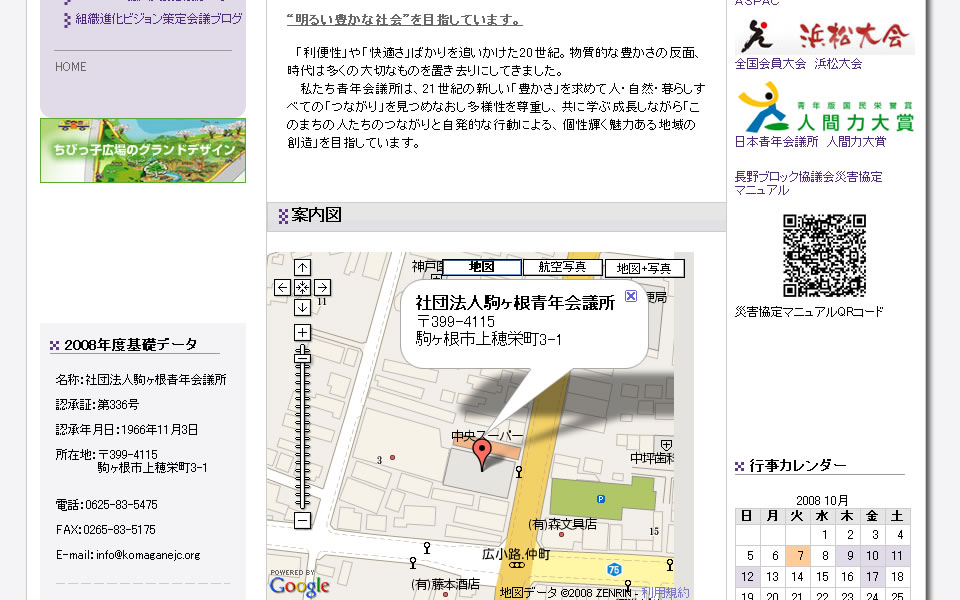Screen dimensions: 960x600
Task: Open the HOME link in sidebar
Action: click(70, 67)
